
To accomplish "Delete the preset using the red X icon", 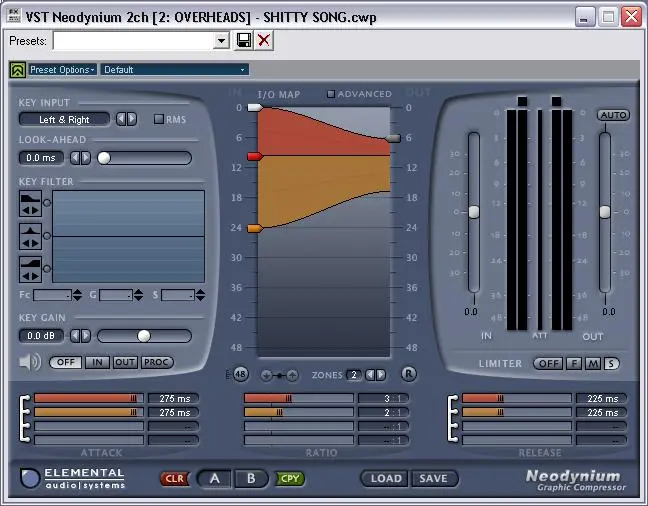I will [x=264, y=41].
